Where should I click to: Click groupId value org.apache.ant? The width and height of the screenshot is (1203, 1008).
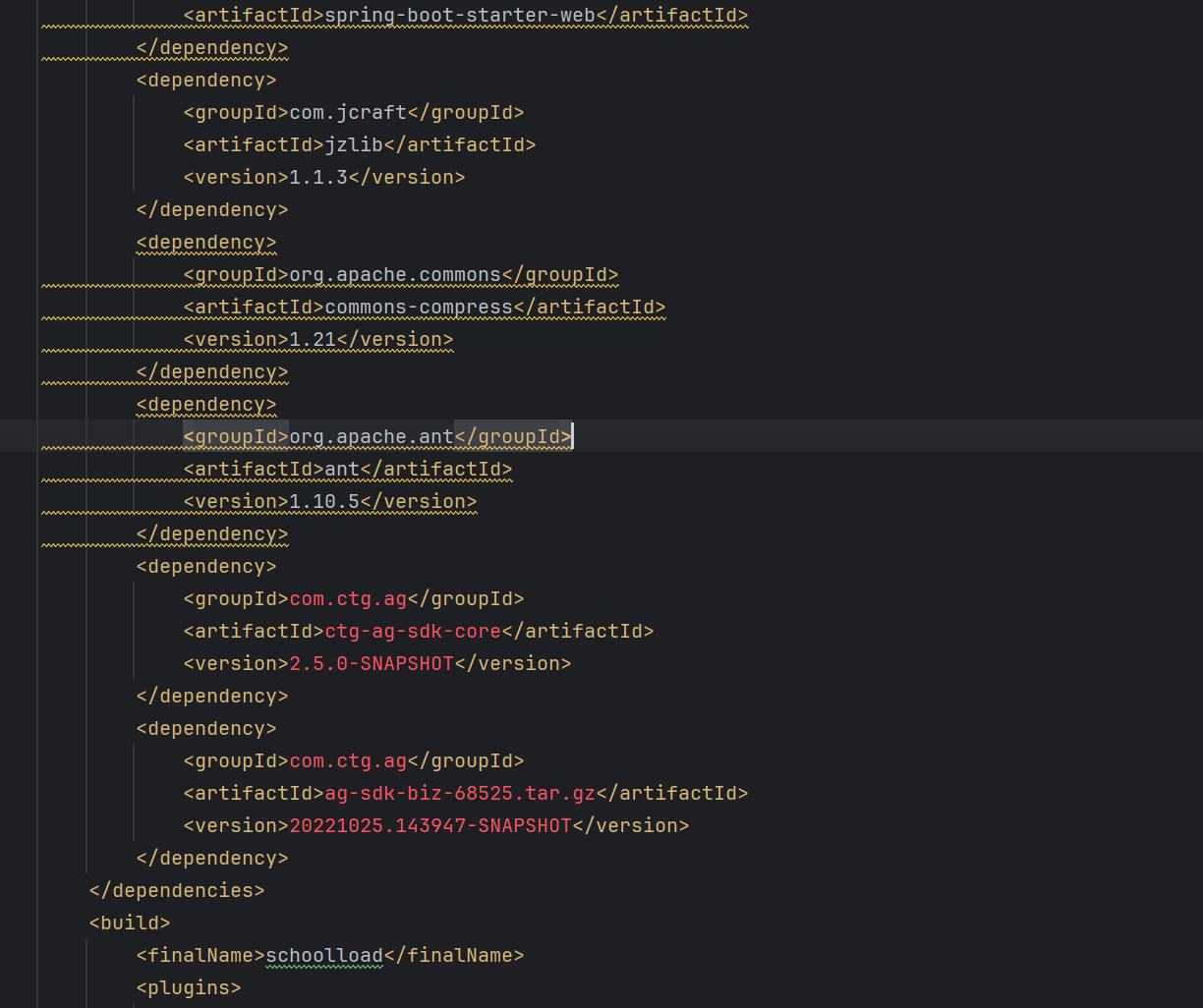click(372, 436)
